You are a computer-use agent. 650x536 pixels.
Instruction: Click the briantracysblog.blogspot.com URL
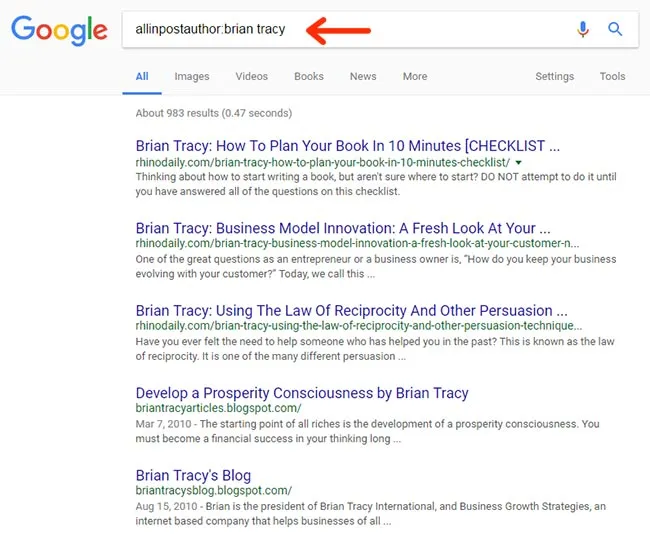[x=213, y=490]
